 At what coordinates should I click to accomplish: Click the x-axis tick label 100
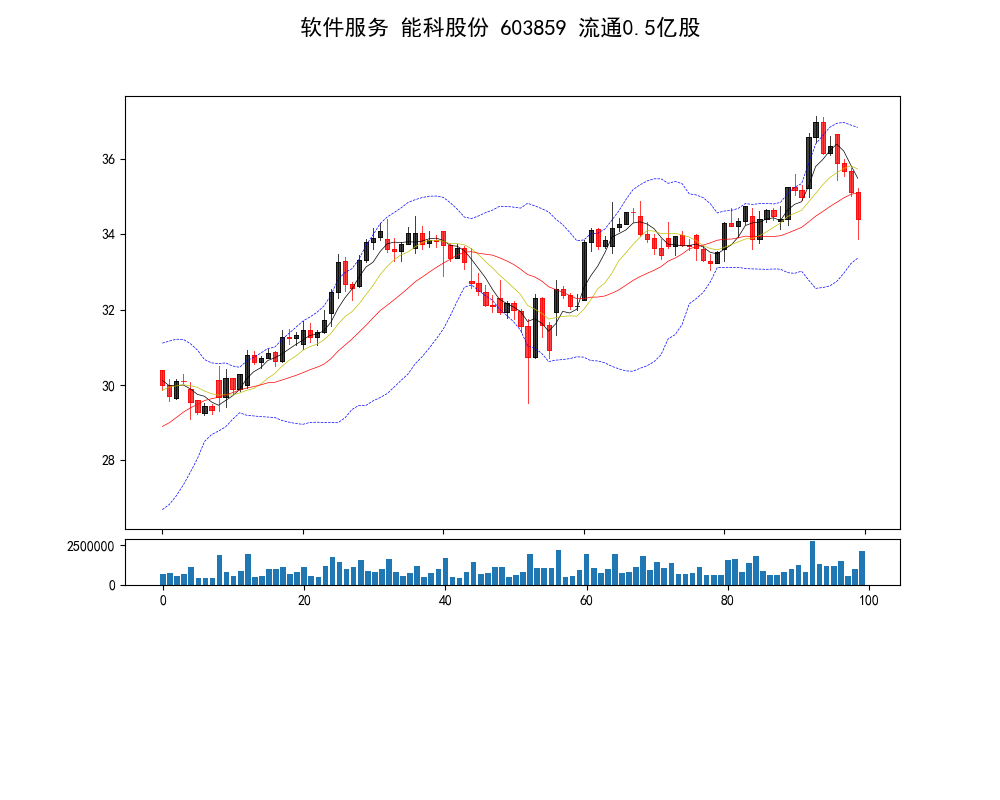pos(868,600)
